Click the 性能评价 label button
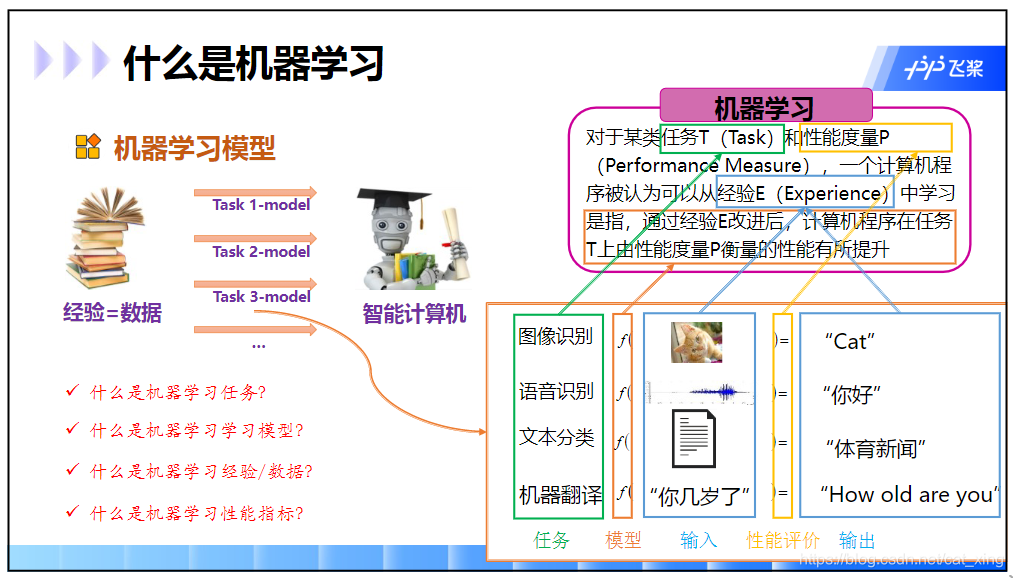 (x=784, y=539)
